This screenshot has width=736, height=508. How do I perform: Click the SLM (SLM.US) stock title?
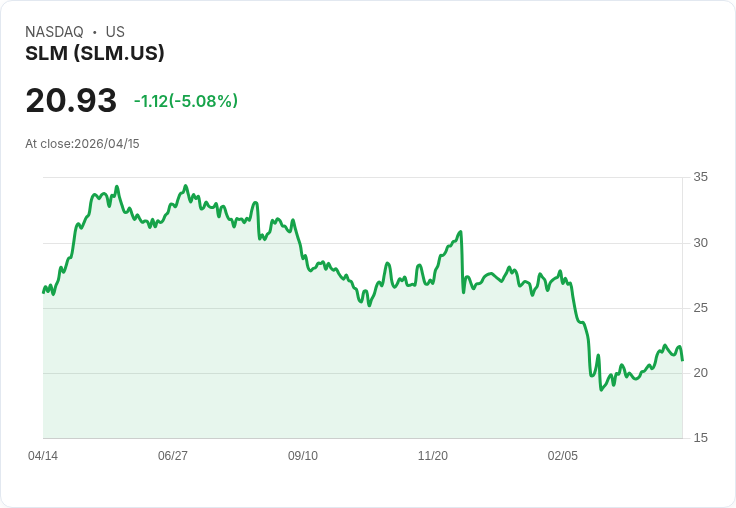coord(95,53)
